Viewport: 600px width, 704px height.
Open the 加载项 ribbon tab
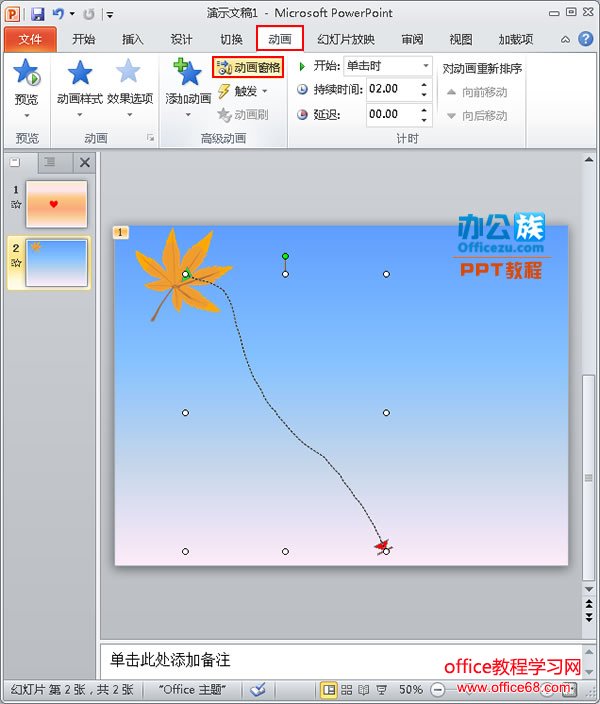pyautogui.click(x=516, y=40)
